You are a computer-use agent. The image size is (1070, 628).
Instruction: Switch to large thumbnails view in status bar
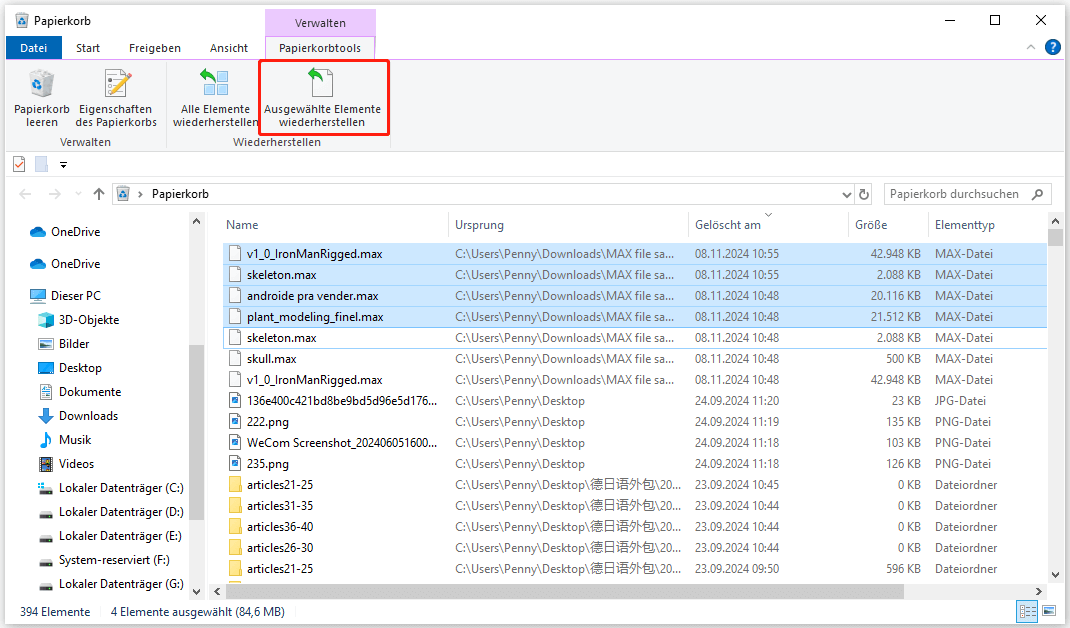click(x=1049, y=612)
